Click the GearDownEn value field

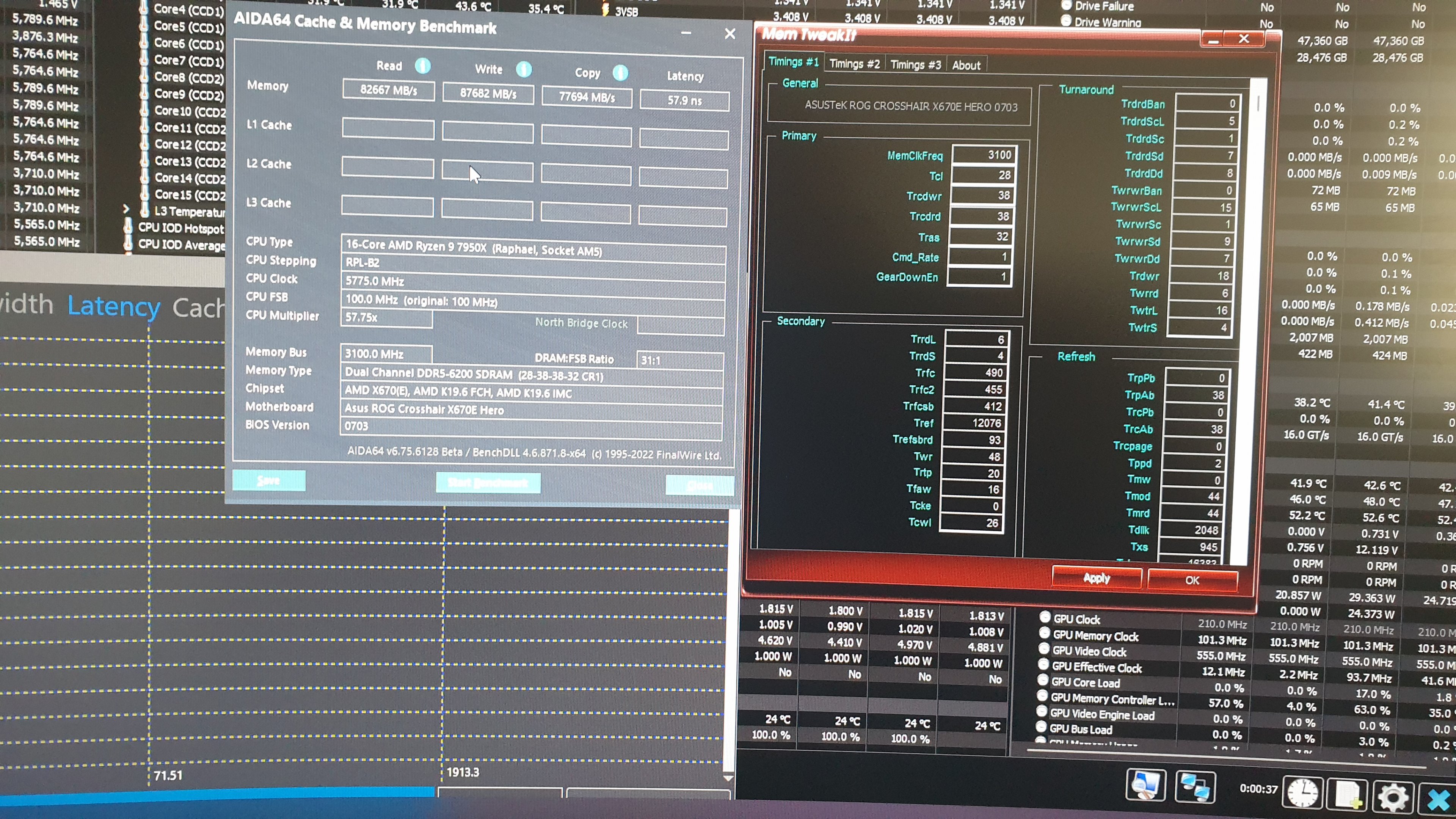979,277
